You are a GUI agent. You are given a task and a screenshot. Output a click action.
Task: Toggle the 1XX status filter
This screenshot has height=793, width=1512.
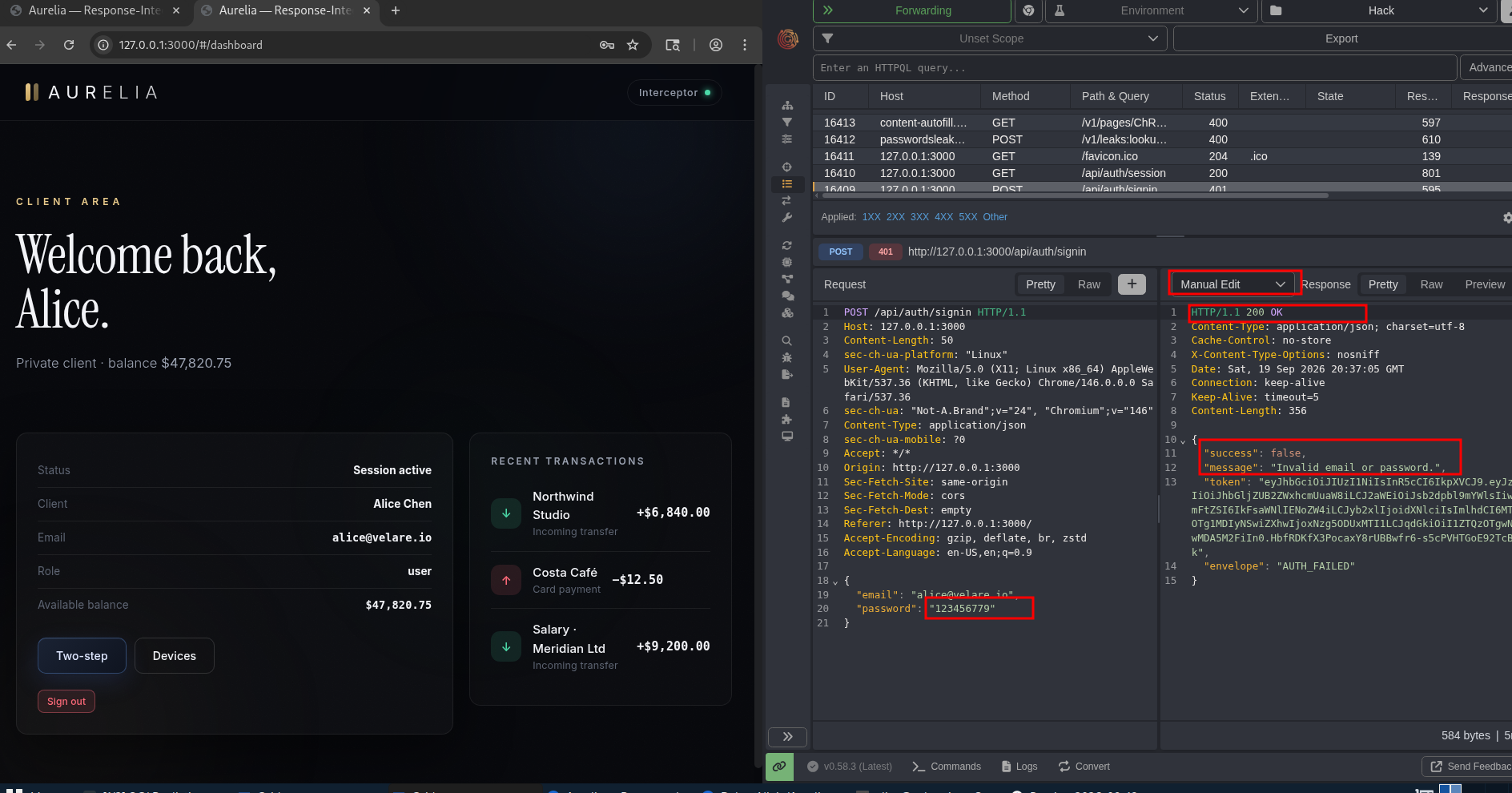[x=871, y=217]
